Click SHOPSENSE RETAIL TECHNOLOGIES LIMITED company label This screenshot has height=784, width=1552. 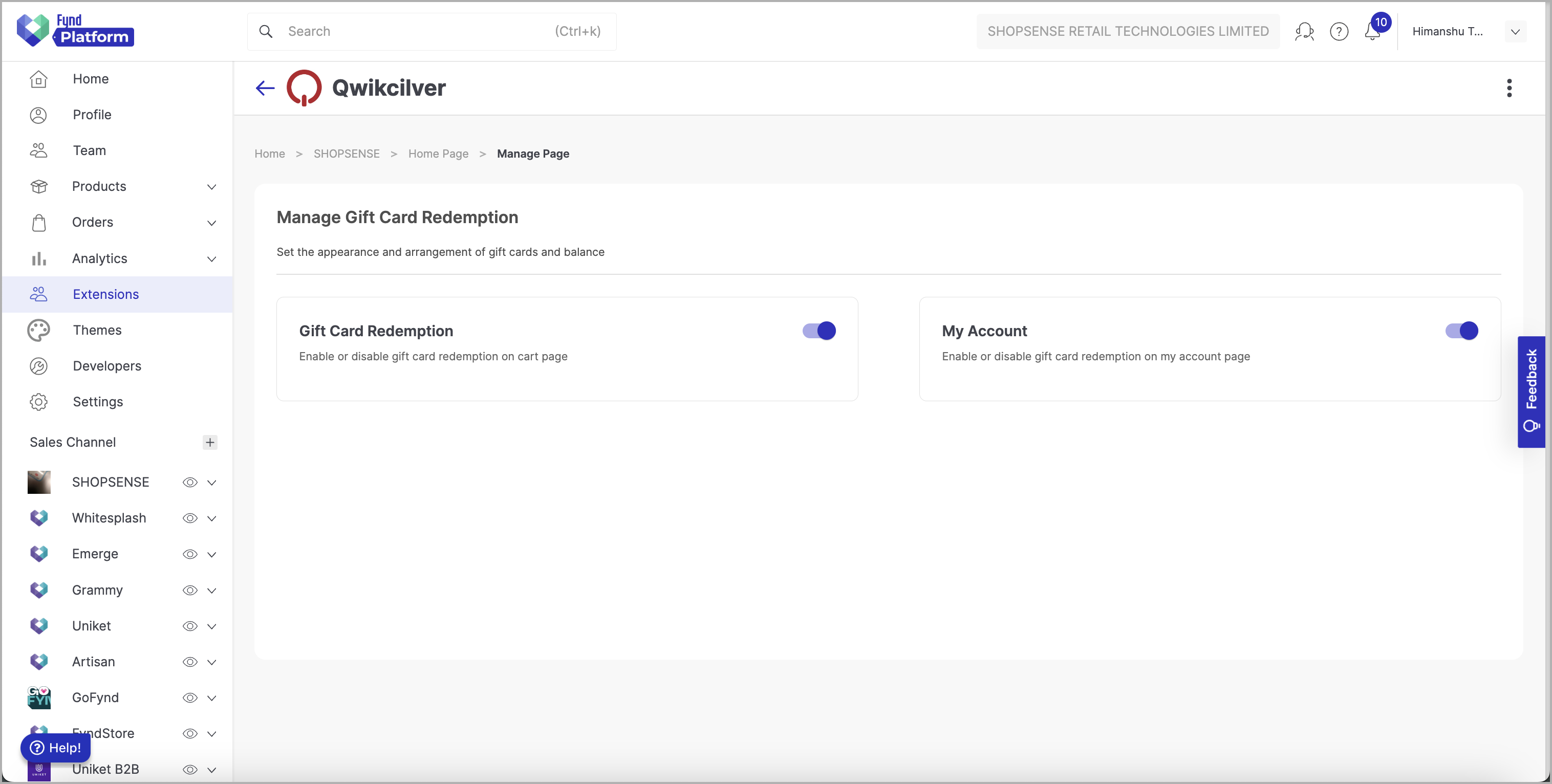click(1127, 31)
